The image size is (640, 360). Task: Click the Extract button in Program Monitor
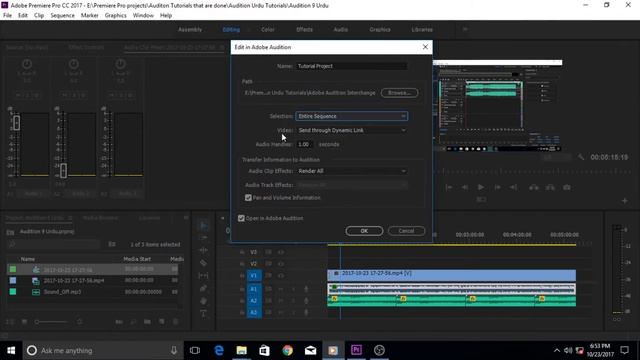click(550, 187)
